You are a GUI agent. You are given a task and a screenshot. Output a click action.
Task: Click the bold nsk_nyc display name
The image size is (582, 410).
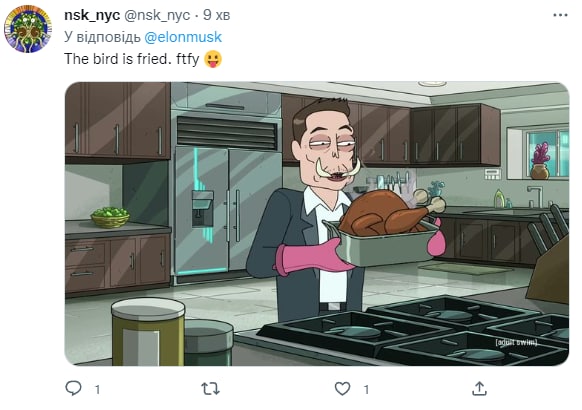pyautogui.click(x=92, y=15)
